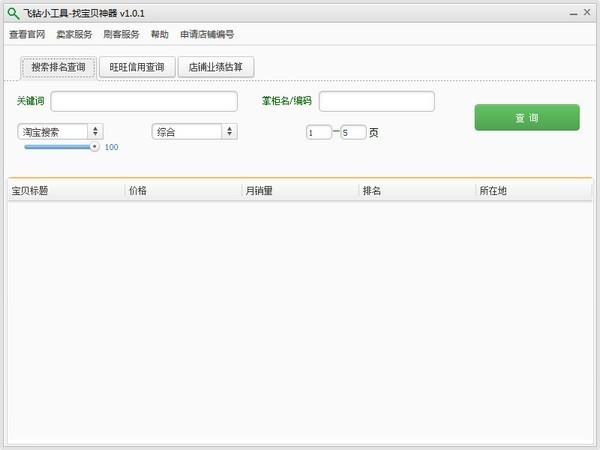
Task: Click 申请店铺编号 in menu bar
Action: tap(207, 34)
